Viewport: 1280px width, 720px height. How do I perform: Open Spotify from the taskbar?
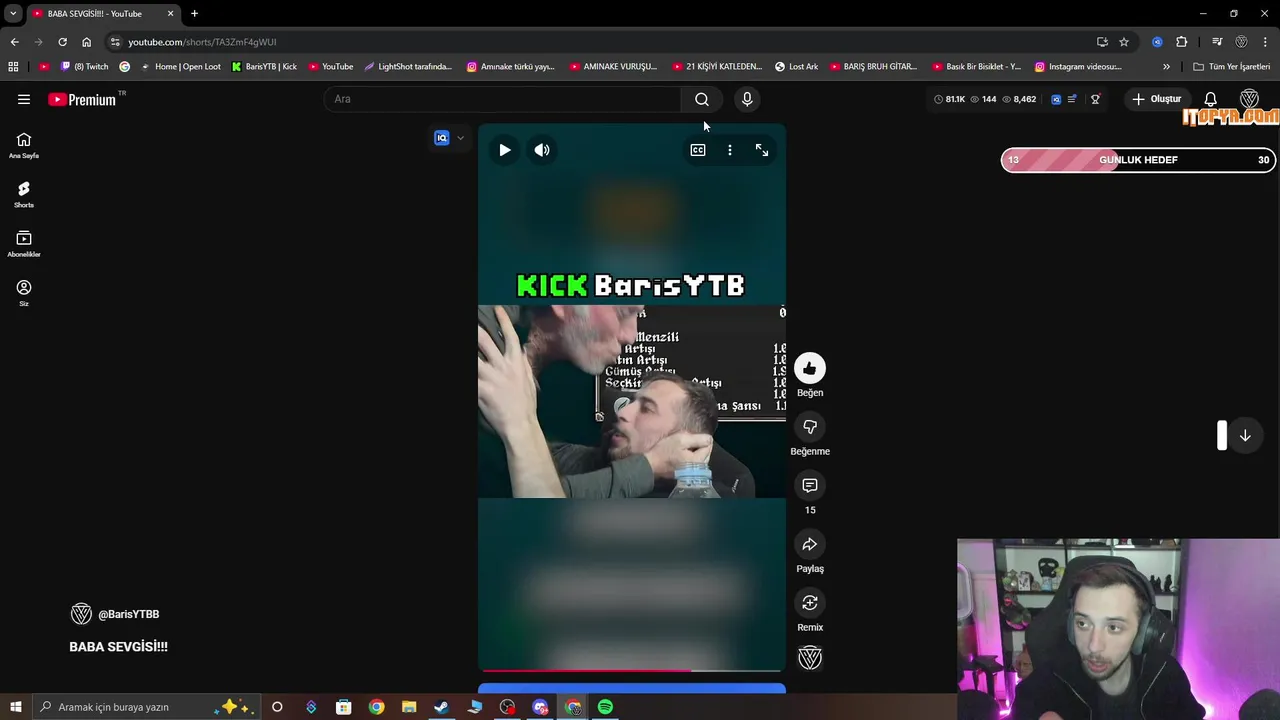pyautogui.click(x=605, y=707)
